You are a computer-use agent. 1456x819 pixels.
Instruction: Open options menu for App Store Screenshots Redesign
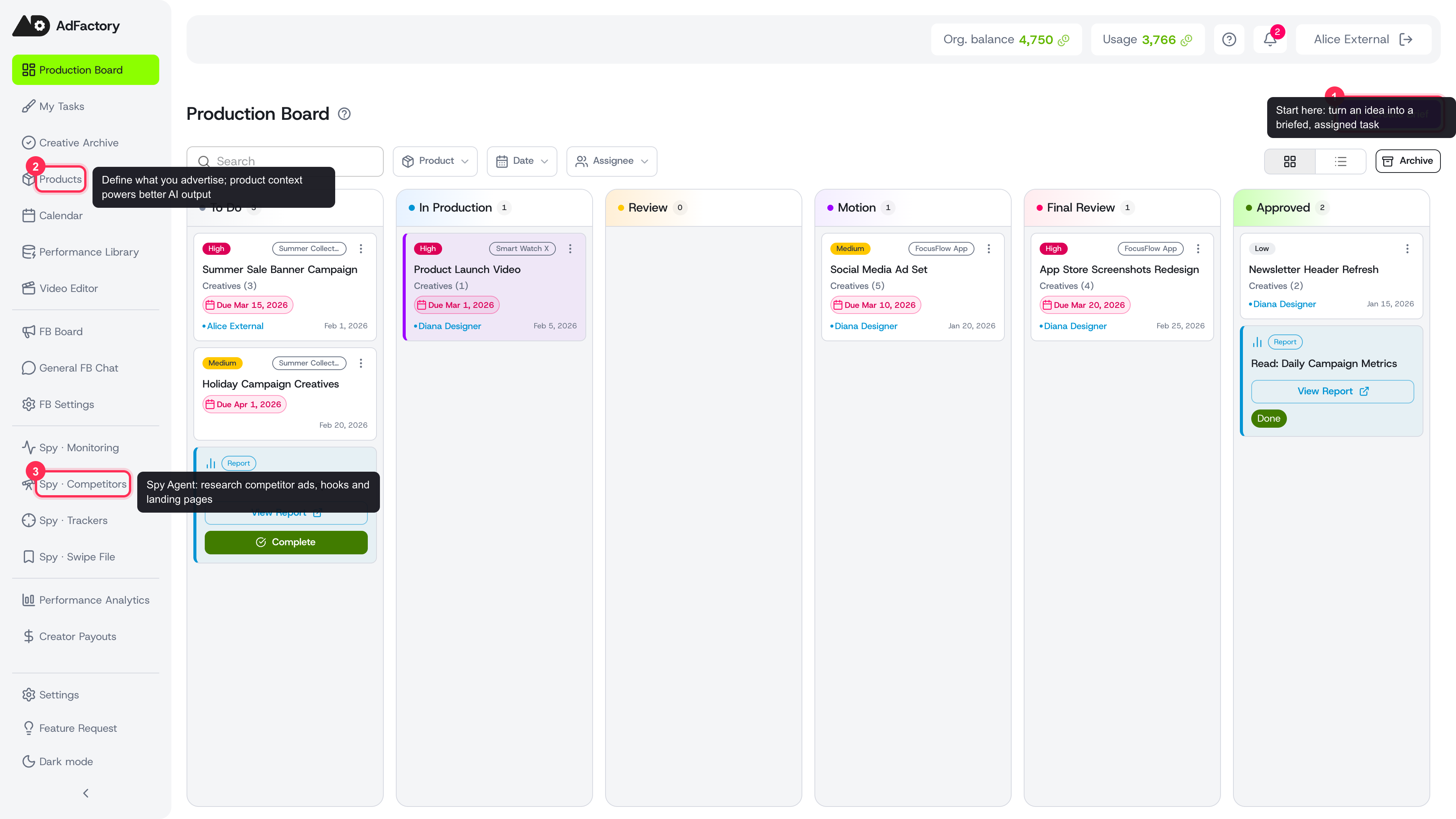(1198, 249)
